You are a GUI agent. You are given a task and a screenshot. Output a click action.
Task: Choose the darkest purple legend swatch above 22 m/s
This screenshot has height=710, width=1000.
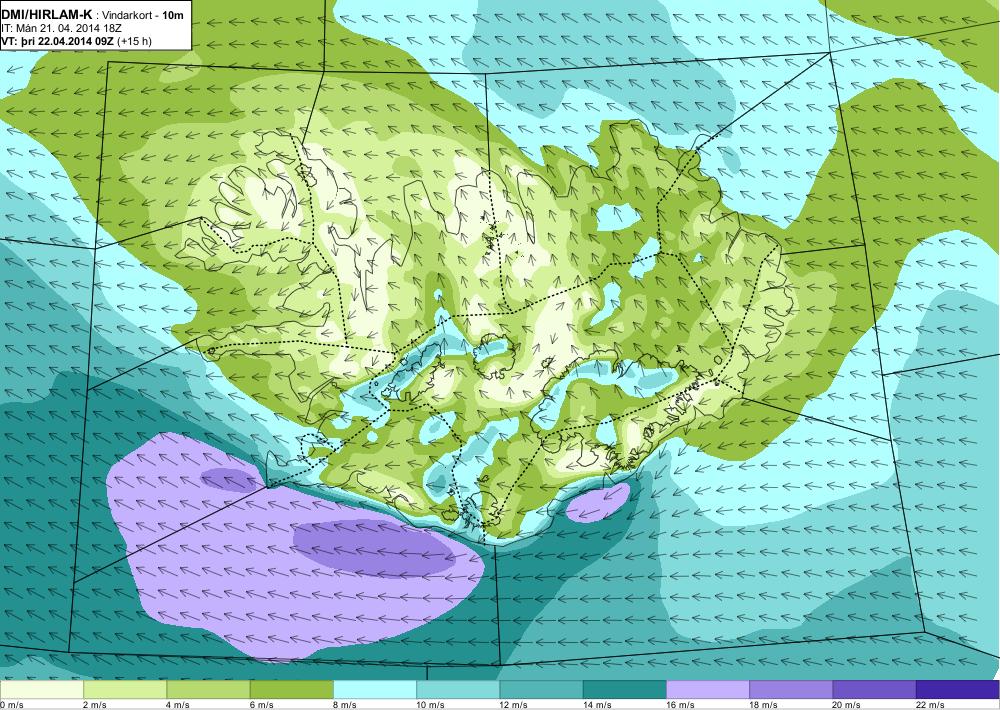pos(957,690)
